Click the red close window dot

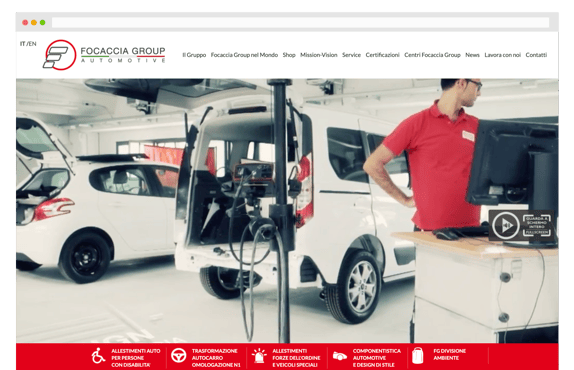(x=25, y=22)
